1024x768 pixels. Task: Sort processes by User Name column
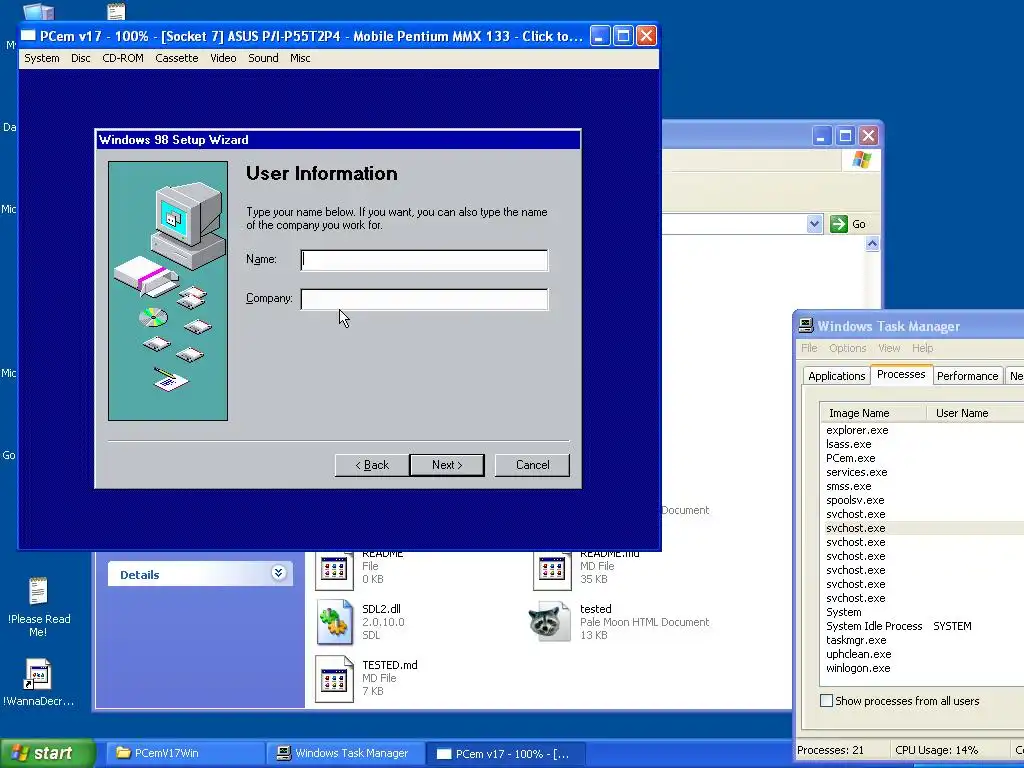975,413
